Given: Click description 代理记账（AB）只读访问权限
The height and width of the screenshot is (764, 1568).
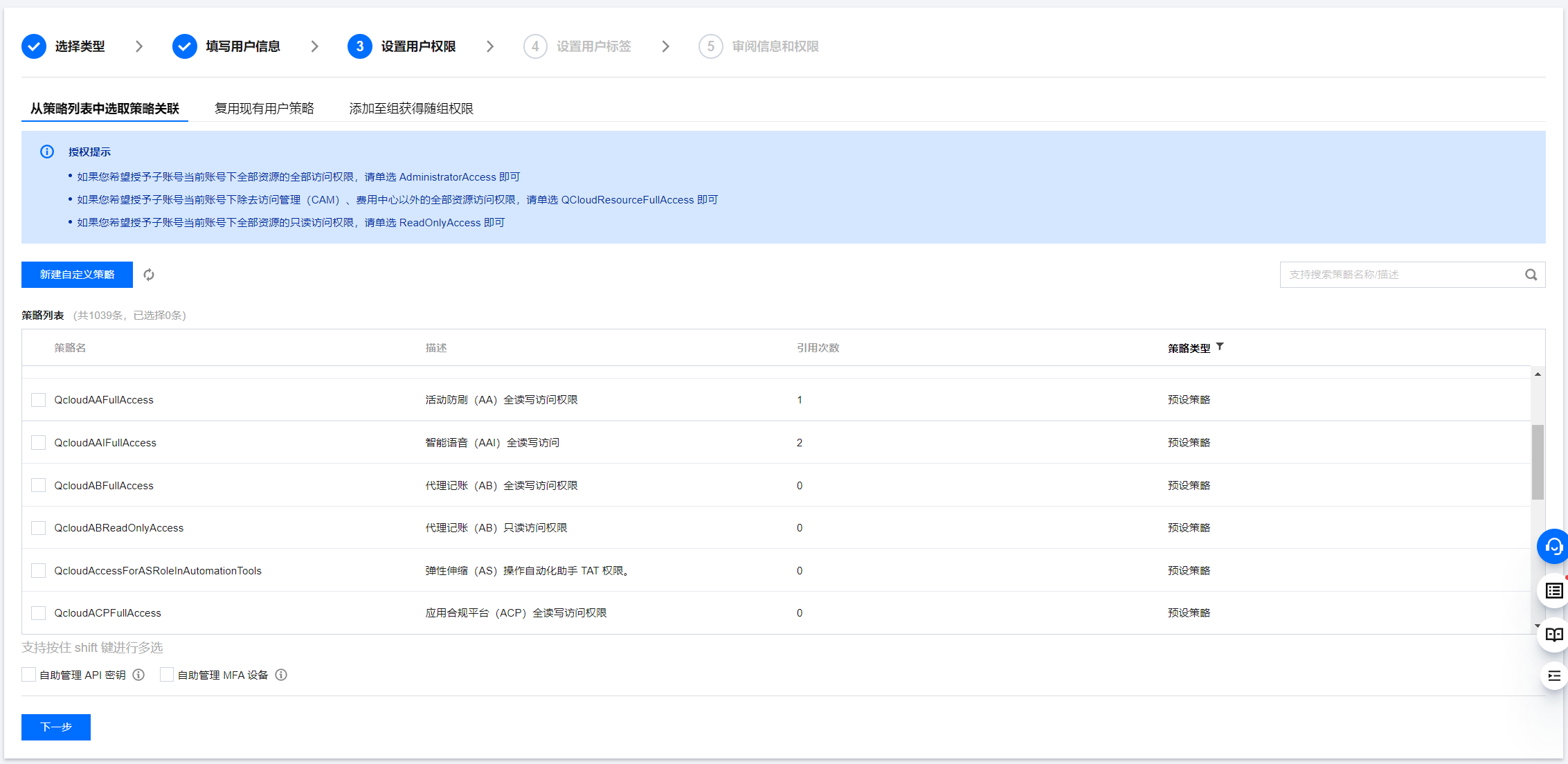Looking at the screenshot, I should tap(496, 528).
